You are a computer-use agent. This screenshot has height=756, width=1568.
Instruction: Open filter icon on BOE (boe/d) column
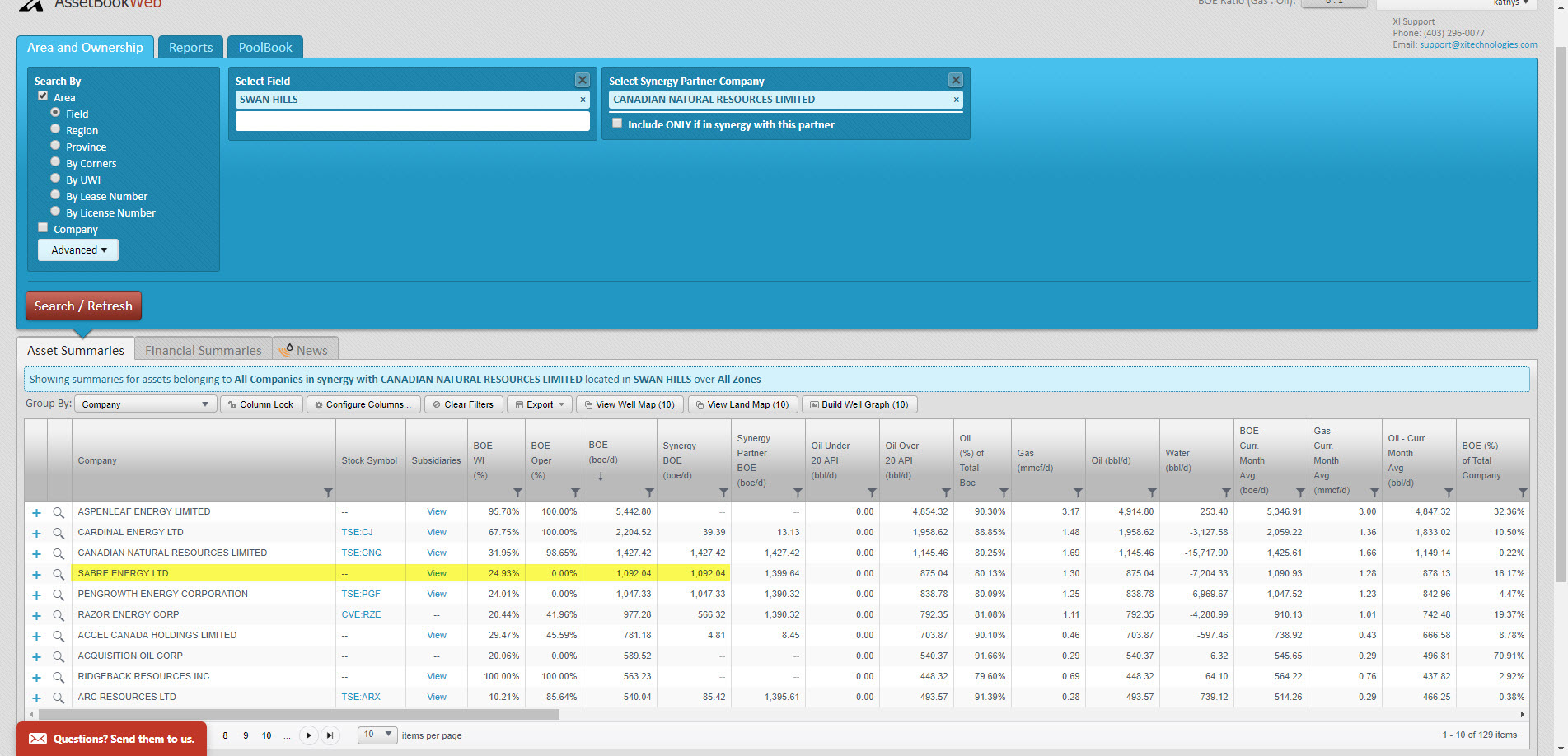pyautogui.click(x=649, y=492)
